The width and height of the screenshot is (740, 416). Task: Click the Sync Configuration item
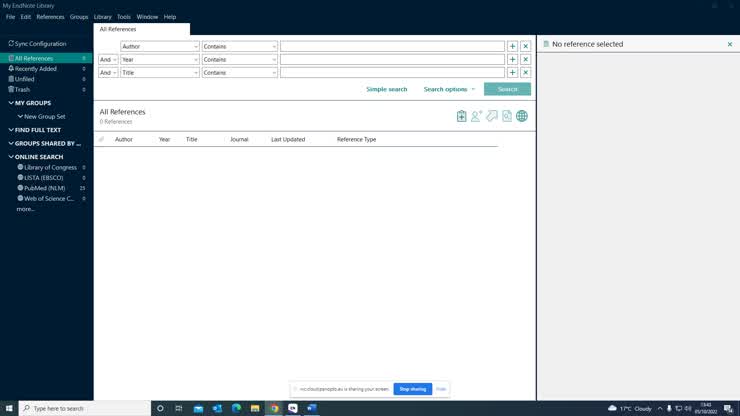click(40, 44)
